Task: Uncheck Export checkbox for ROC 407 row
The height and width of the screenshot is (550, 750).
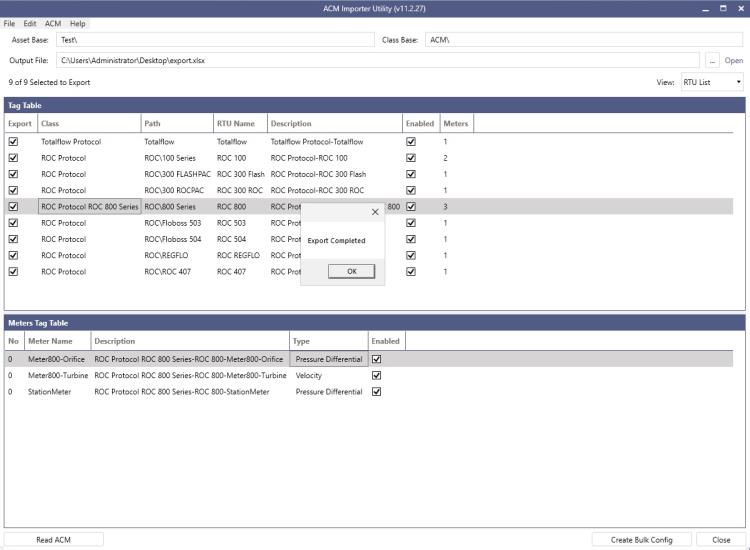Action: point(13,271)
